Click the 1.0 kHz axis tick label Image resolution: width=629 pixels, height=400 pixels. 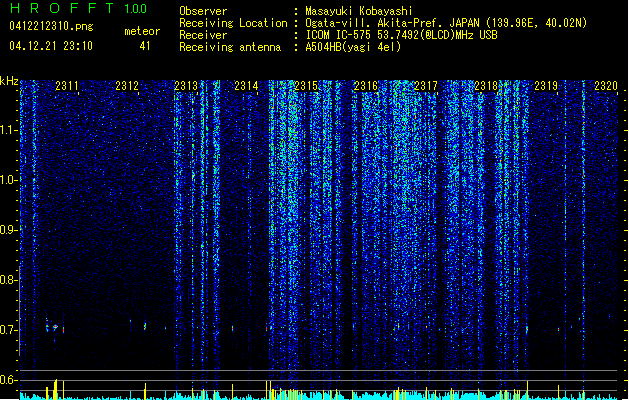pos(8,180)
